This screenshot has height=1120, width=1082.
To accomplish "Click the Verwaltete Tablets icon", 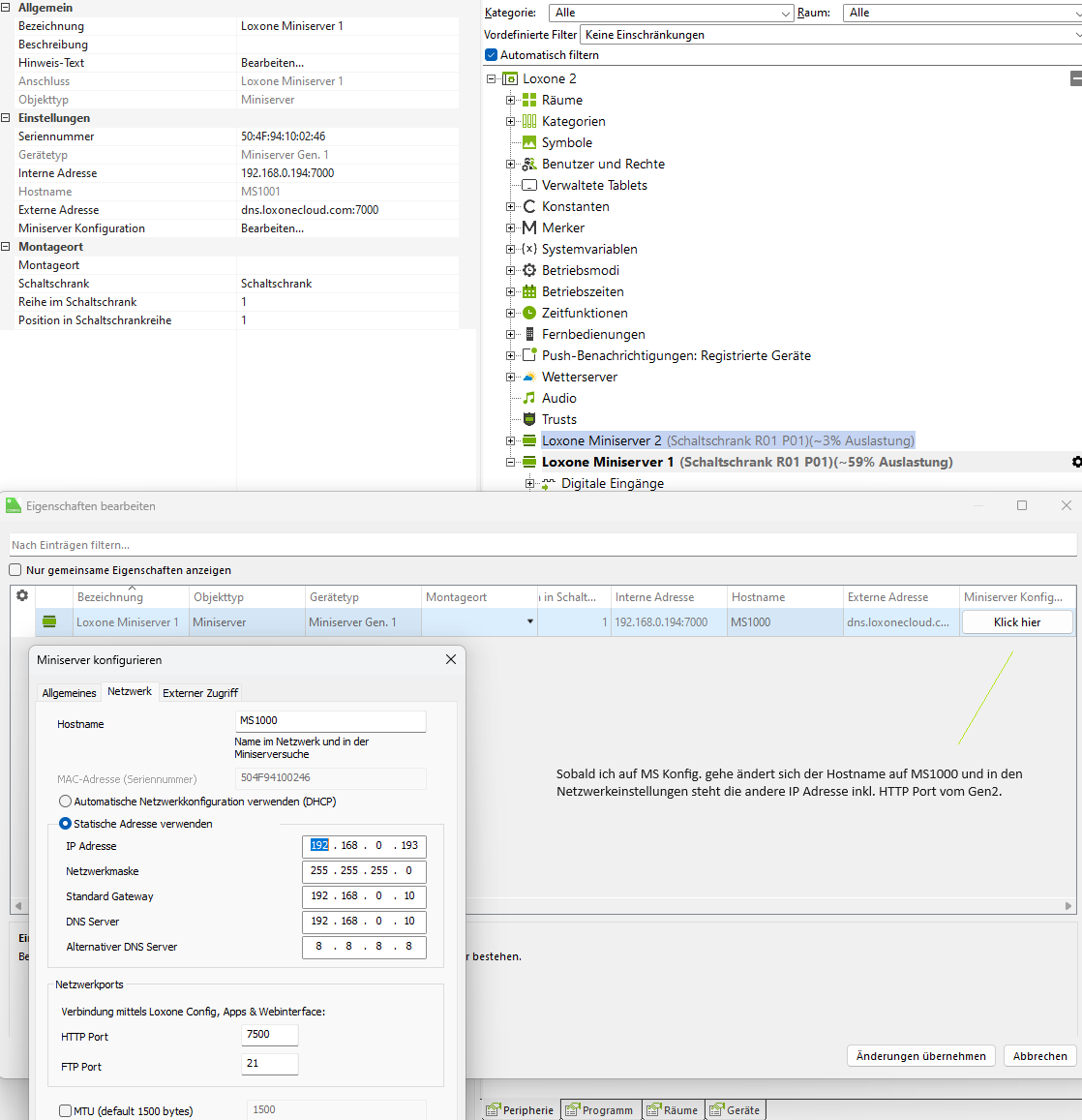I will pos(529,186).
